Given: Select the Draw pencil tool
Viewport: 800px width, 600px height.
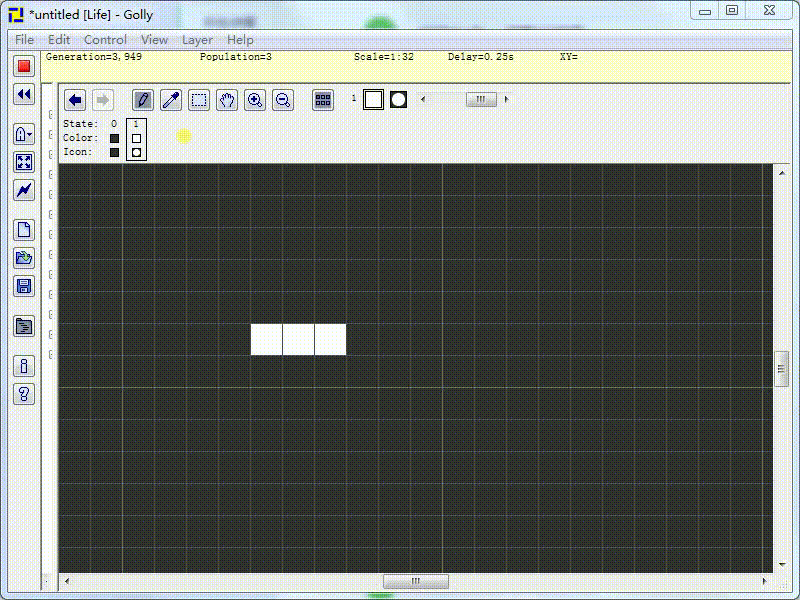Looking at the screenshot, I should (x=143, y=100).
